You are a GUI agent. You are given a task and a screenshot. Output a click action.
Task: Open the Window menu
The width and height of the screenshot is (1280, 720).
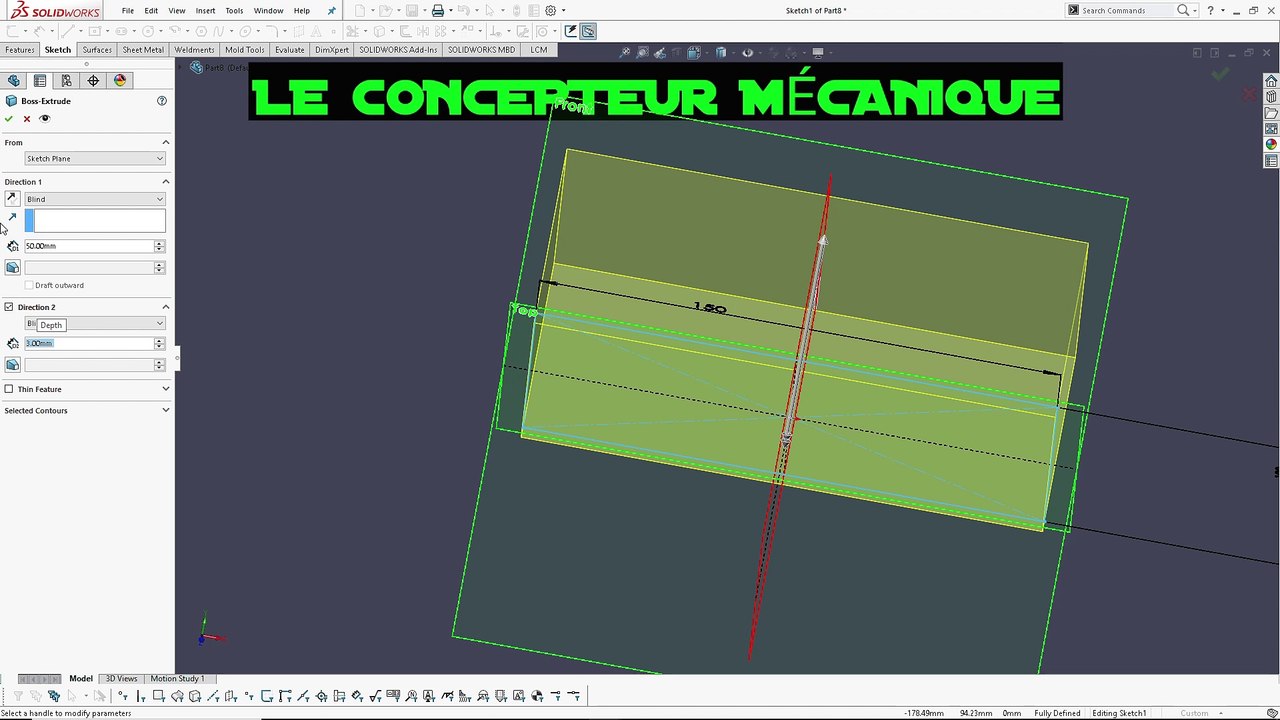coord(268,11)
